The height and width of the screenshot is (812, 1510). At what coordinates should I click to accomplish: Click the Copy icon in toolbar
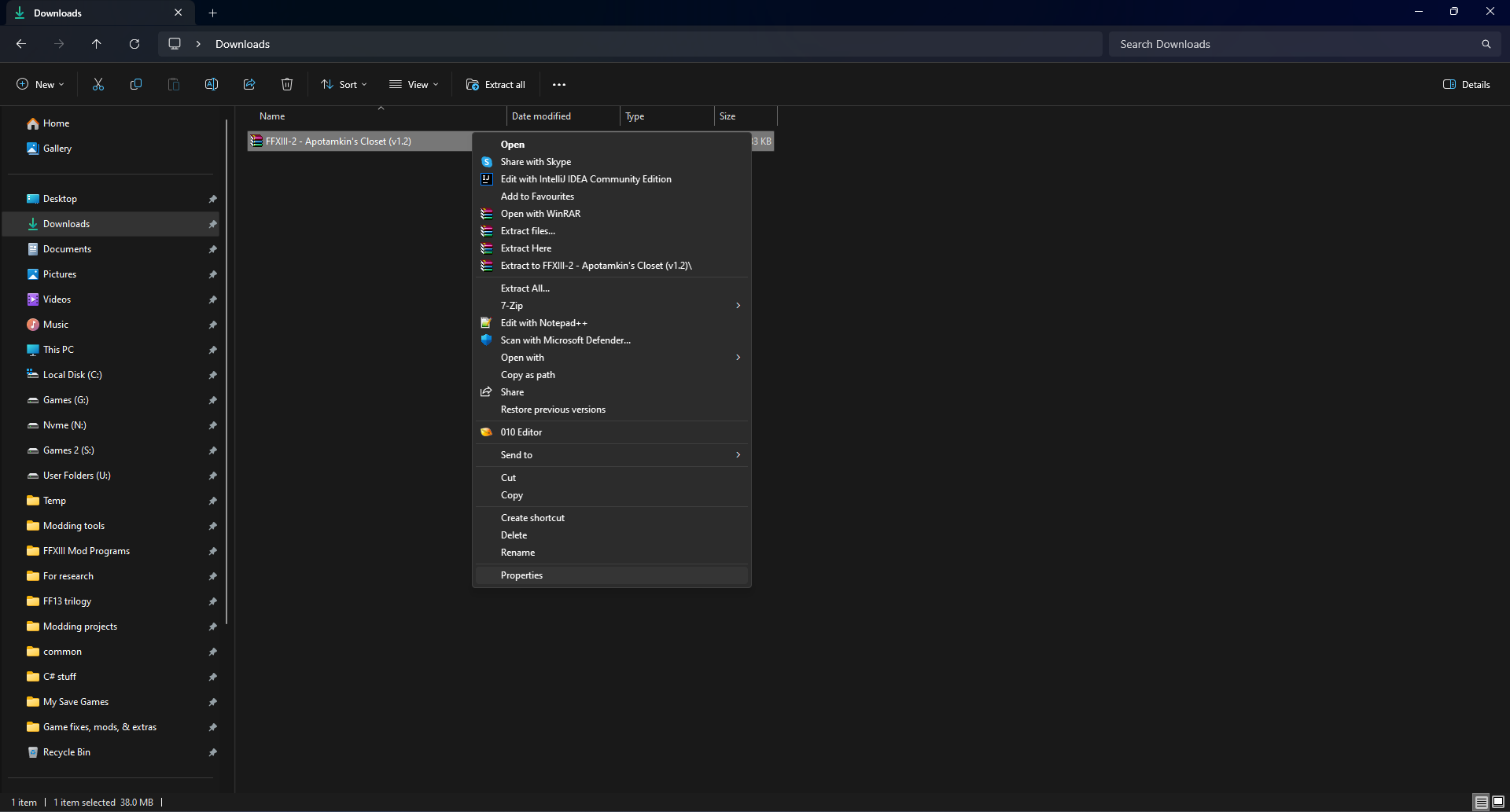tap(136, 85)
